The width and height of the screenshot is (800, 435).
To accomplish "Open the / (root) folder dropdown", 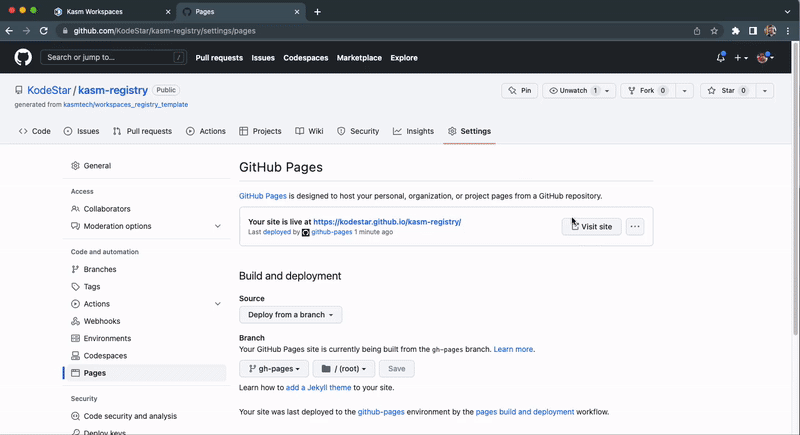I will coord(344,369).
